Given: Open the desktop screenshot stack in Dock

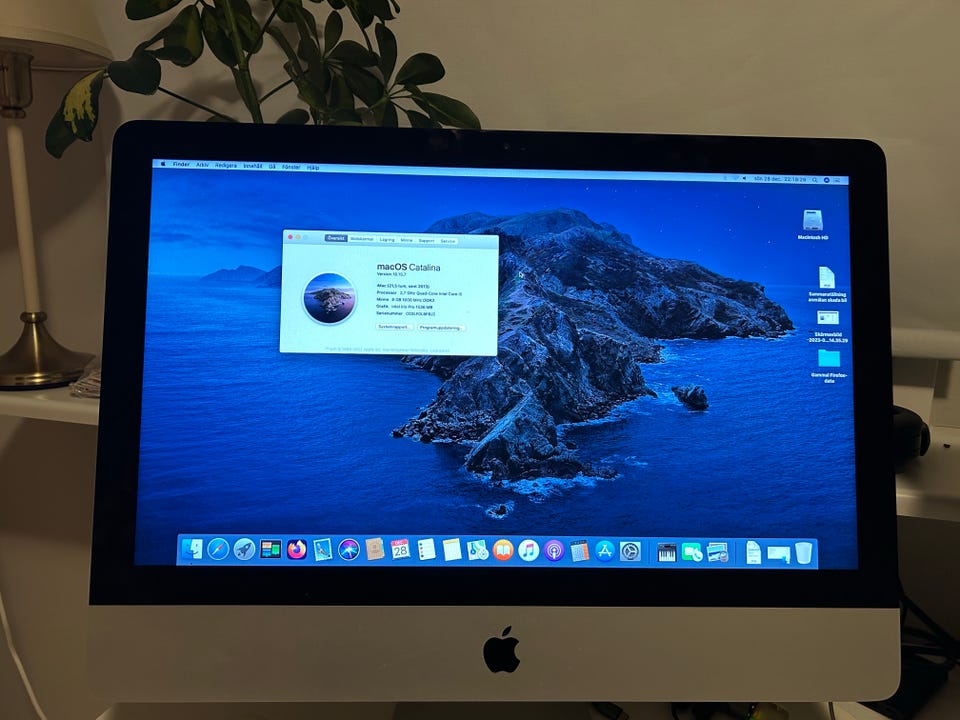Looking at the screenshot, I should (778, 553).
